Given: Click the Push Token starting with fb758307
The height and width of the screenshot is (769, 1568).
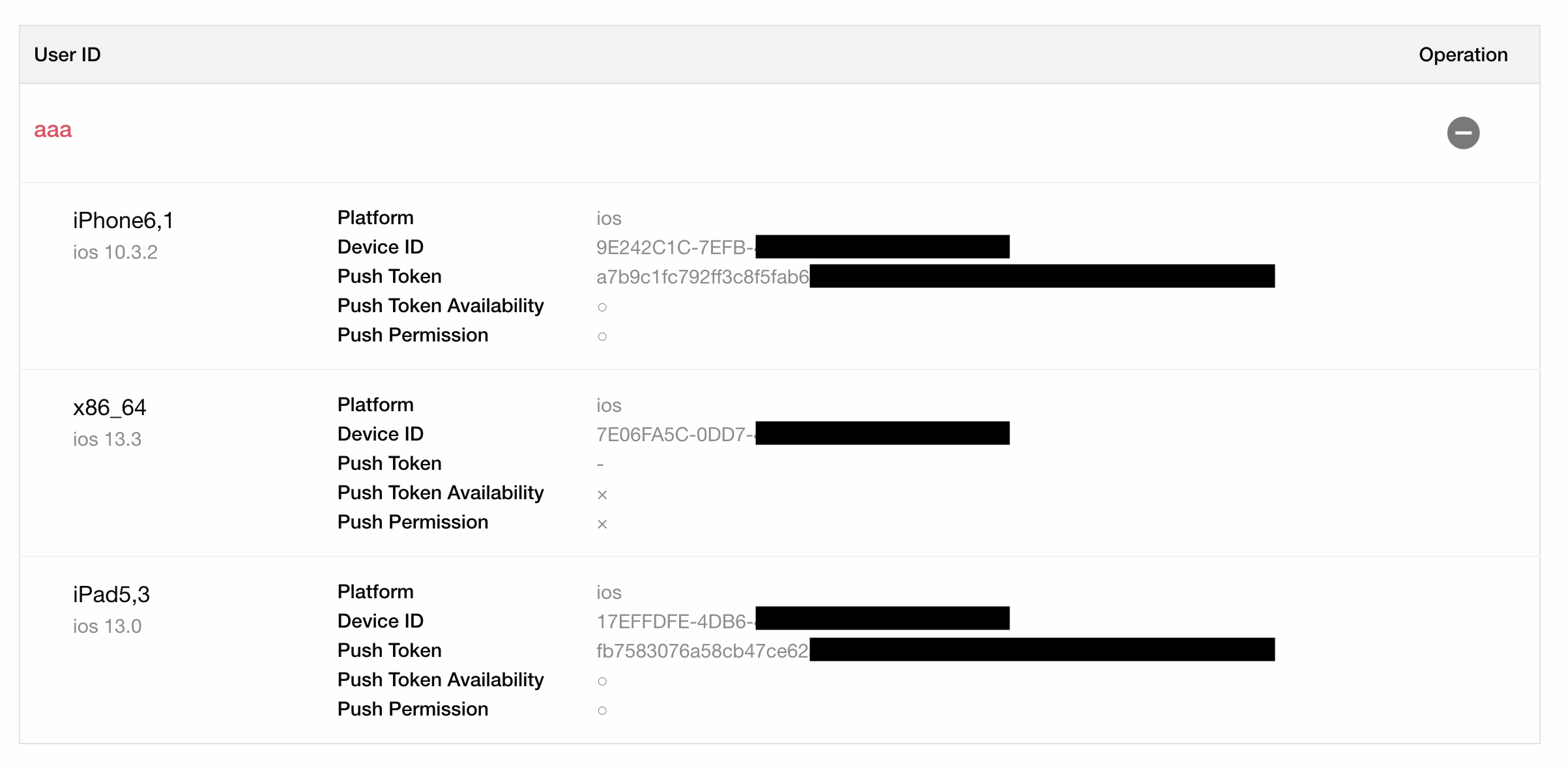Looking at the screenshot, I should tap(935, 650).
